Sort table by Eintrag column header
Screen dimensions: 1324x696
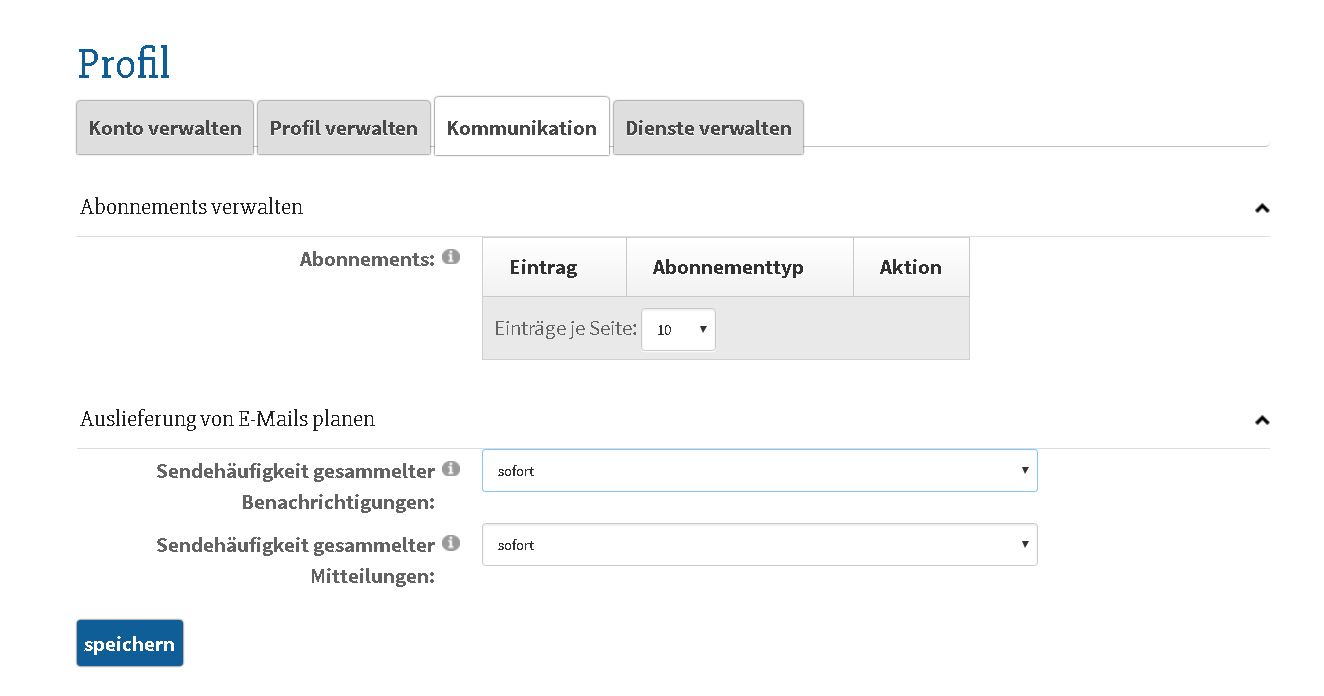point(543,267)
